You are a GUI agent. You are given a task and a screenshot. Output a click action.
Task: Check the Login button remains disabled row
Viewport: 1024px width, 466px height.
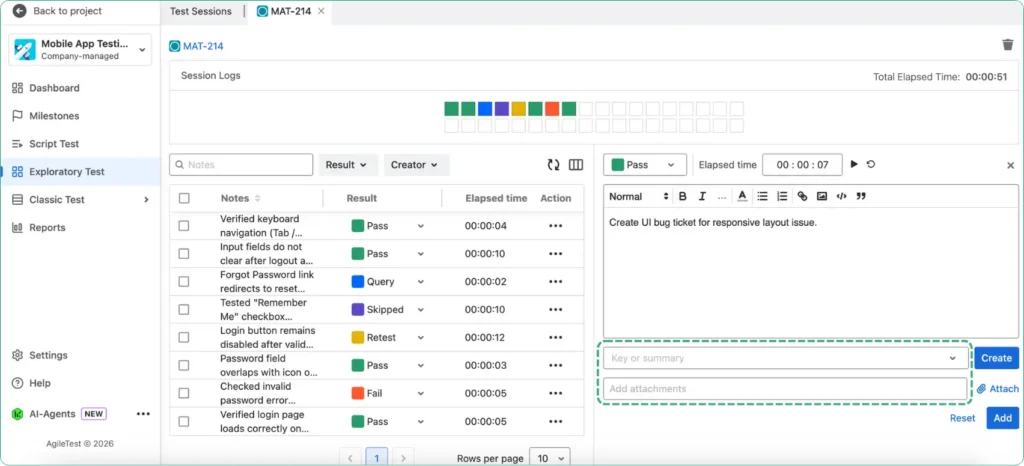(184, 337)
